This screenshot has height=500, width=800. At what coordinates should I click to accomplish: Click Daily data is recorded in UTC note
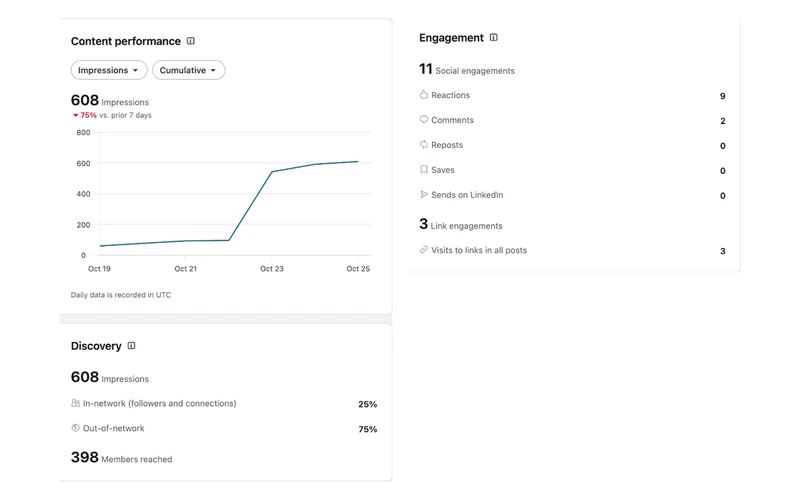pos(120,295)
